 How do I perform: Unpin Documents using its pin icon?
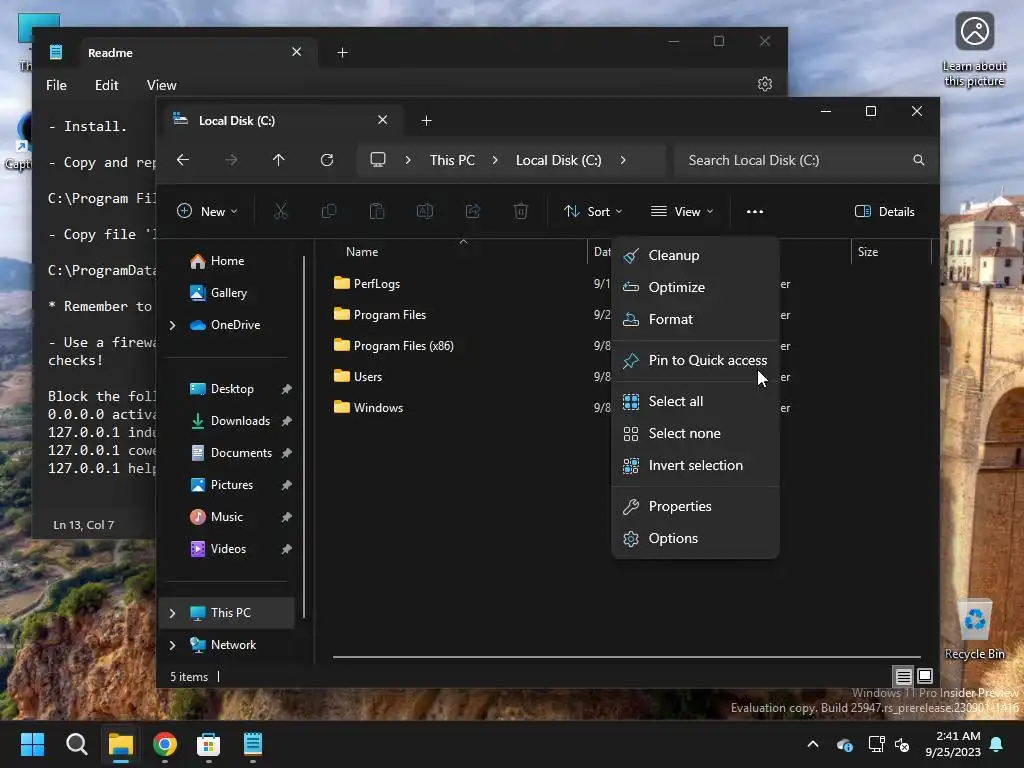(x=286, y=453)
